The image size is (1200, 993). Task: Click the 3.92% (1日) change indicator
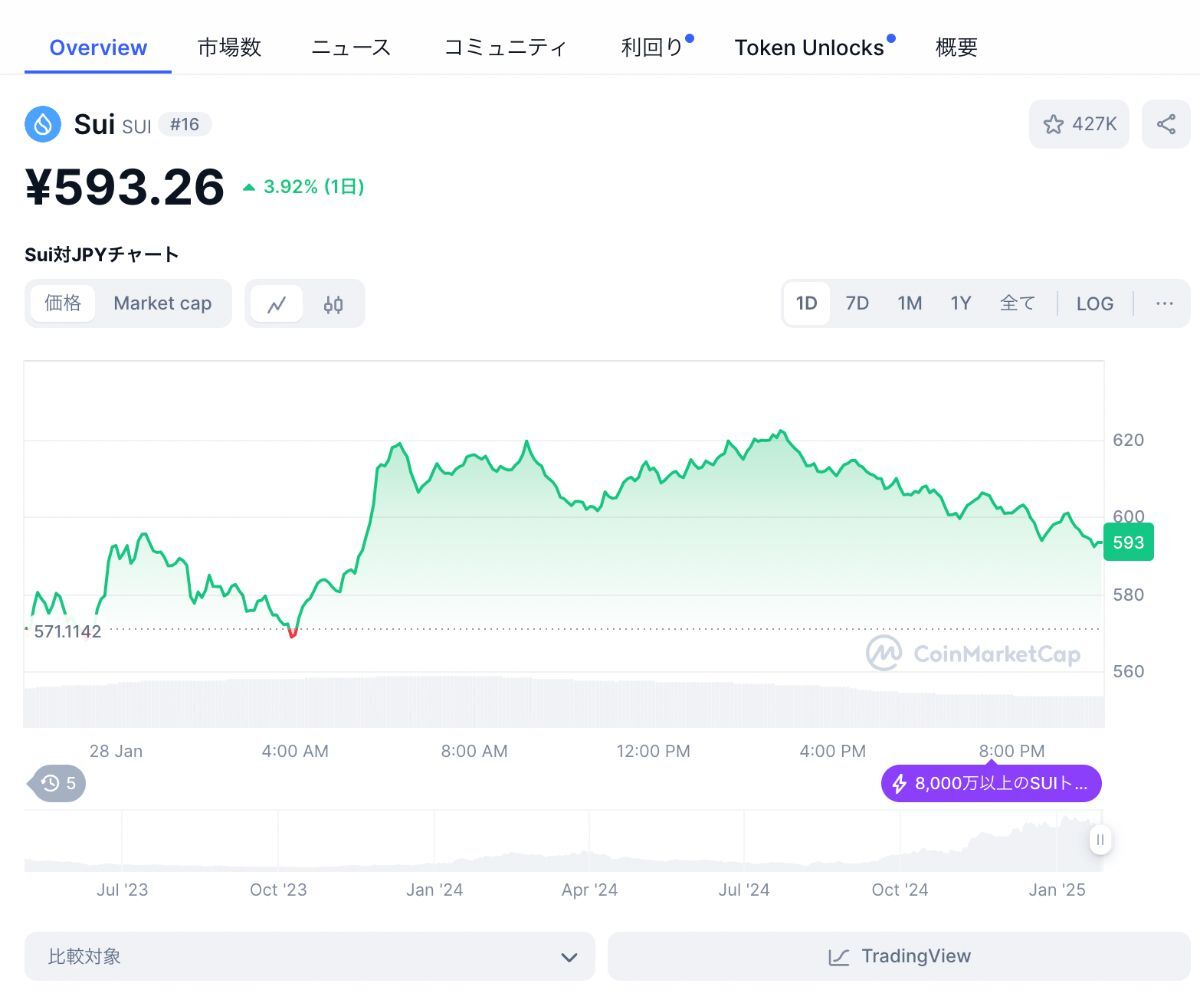point(304,187)
